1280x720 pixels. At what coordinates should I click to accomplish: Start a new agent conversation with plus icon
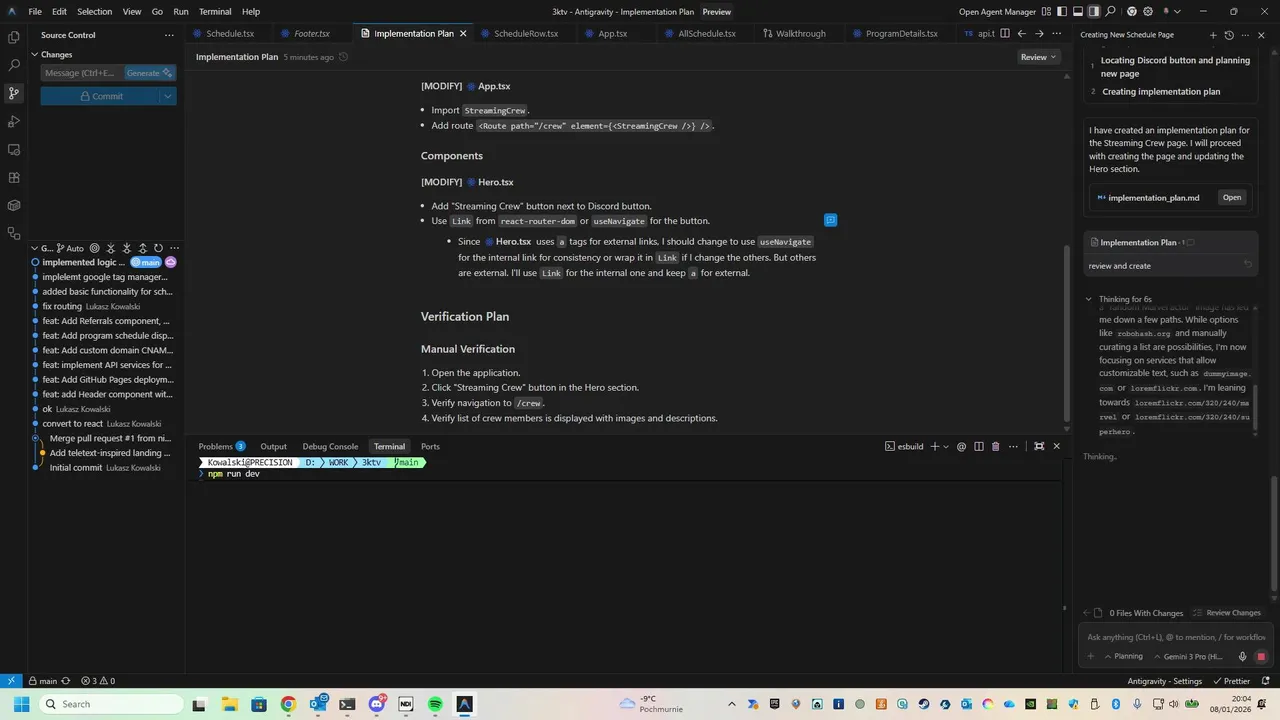pyautogui.click(x=1213, y=35)
